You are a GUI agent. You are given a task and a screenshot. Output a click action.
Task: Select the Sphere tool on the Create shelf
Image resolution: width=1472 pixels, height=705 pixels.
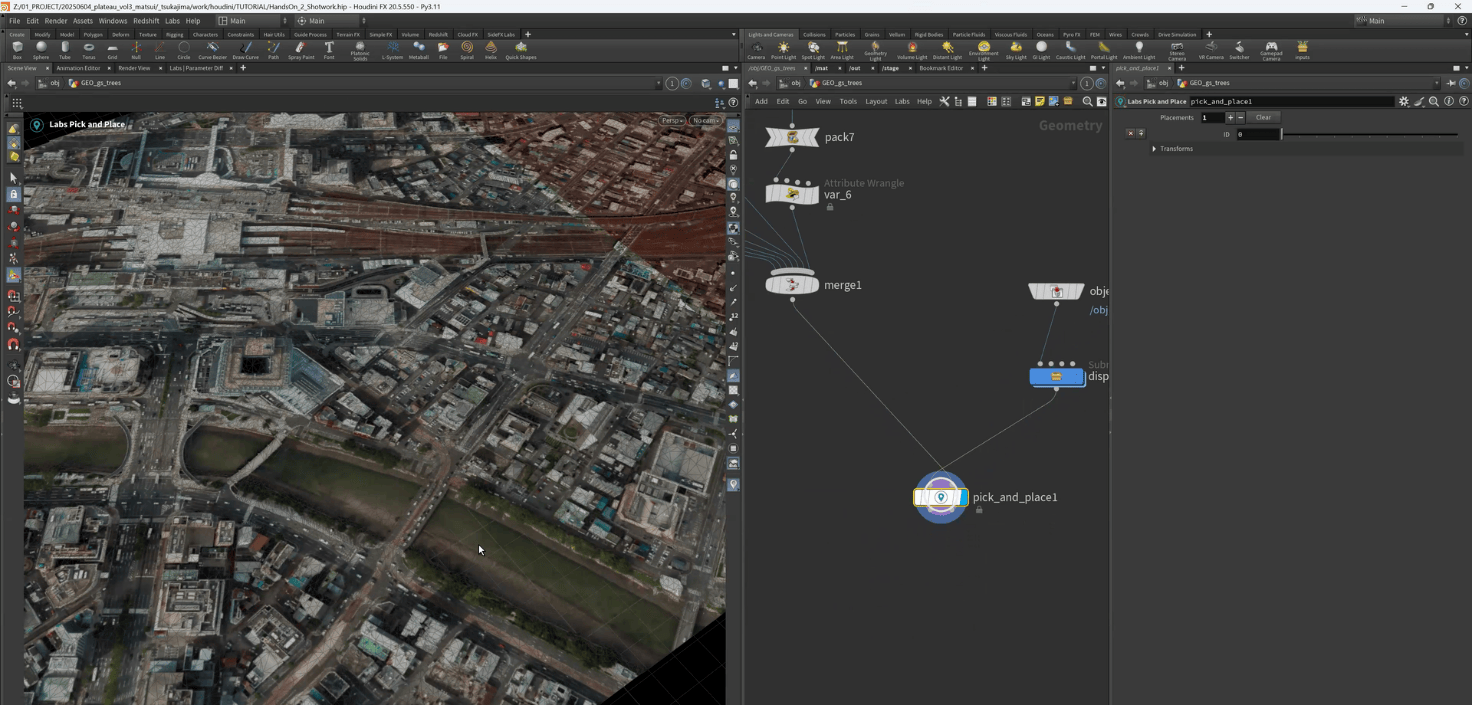pyautogui.click(x=41, y=49)
